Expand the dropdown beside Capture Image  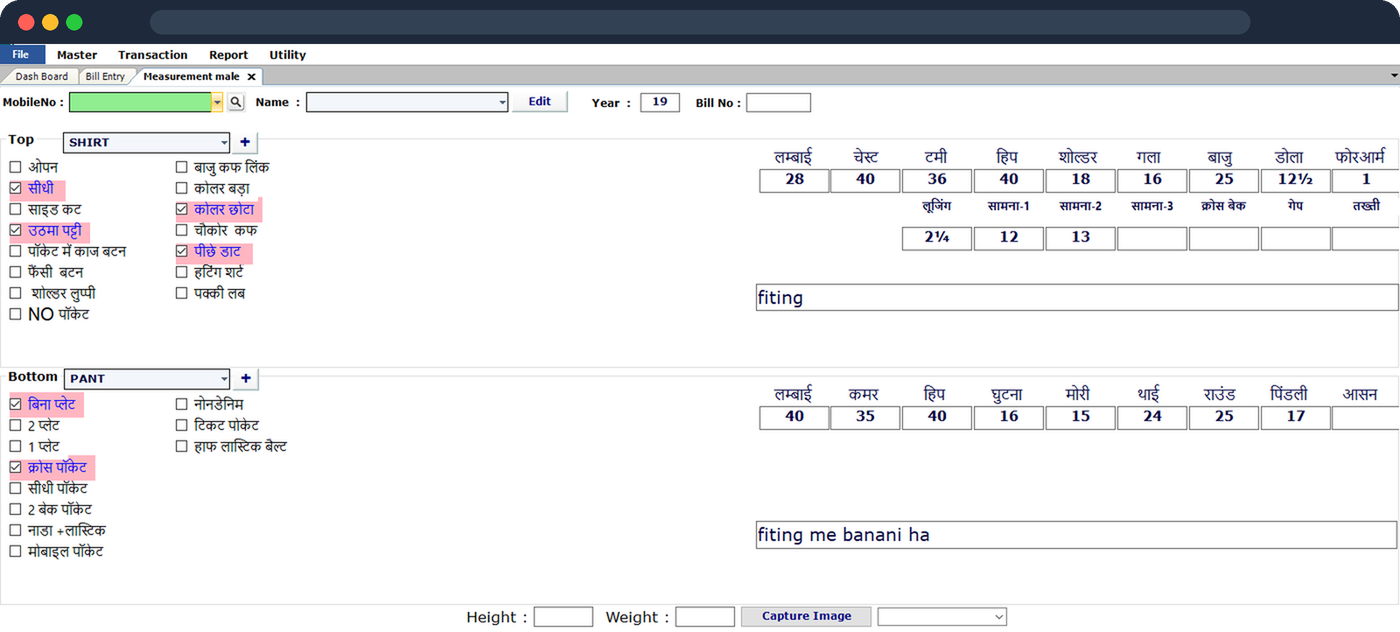point(999,617)
